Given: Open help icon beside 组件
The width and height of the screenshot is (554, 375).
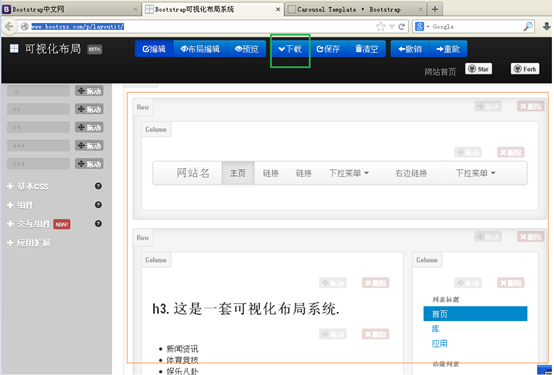Looking at the screenshot, I should pyautogui.click(x=98, y=205).
